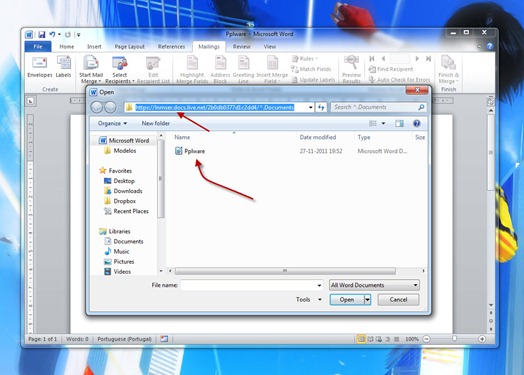
Task: Click the Redo icon in quick access toolbar
Action: (x=68, y=34)
